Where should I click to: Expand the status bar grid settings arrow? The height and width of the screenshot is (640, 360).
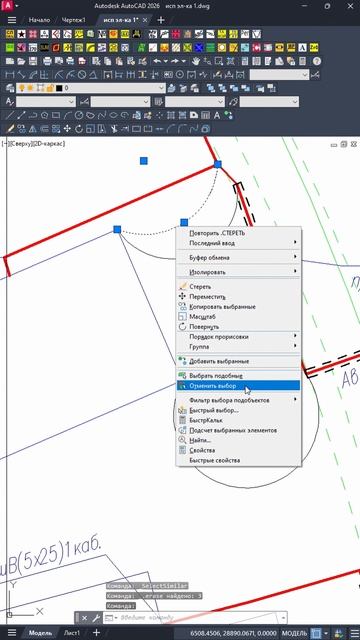(325, 633)
